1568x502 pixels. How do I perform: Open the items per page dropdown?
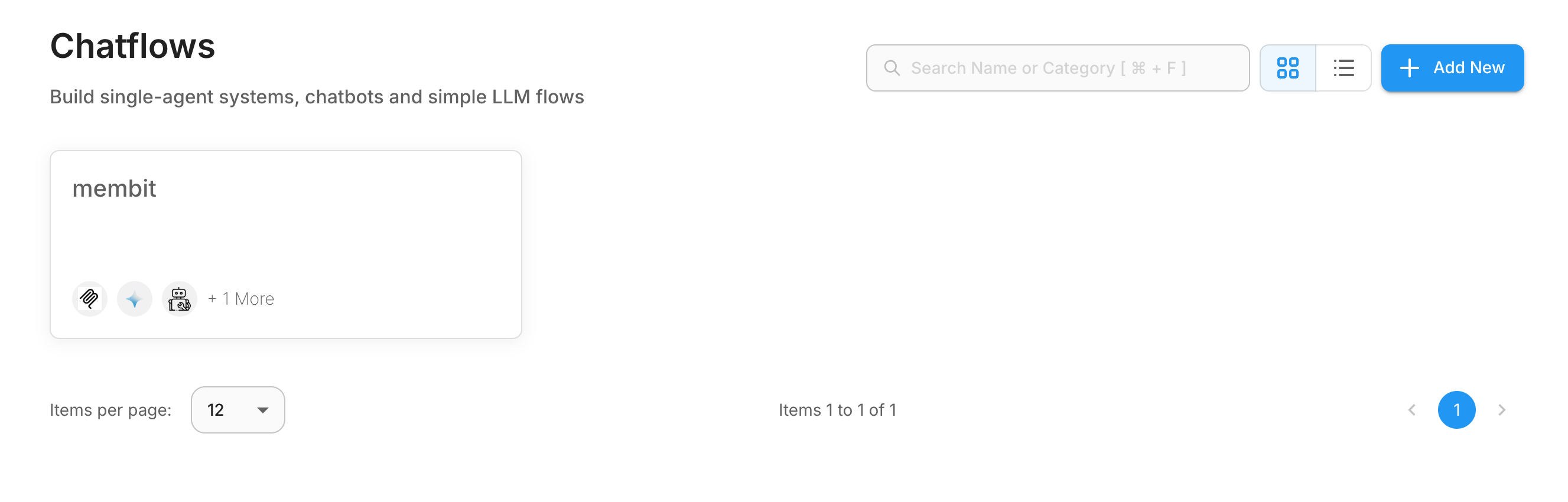click(x=238, y=410)
